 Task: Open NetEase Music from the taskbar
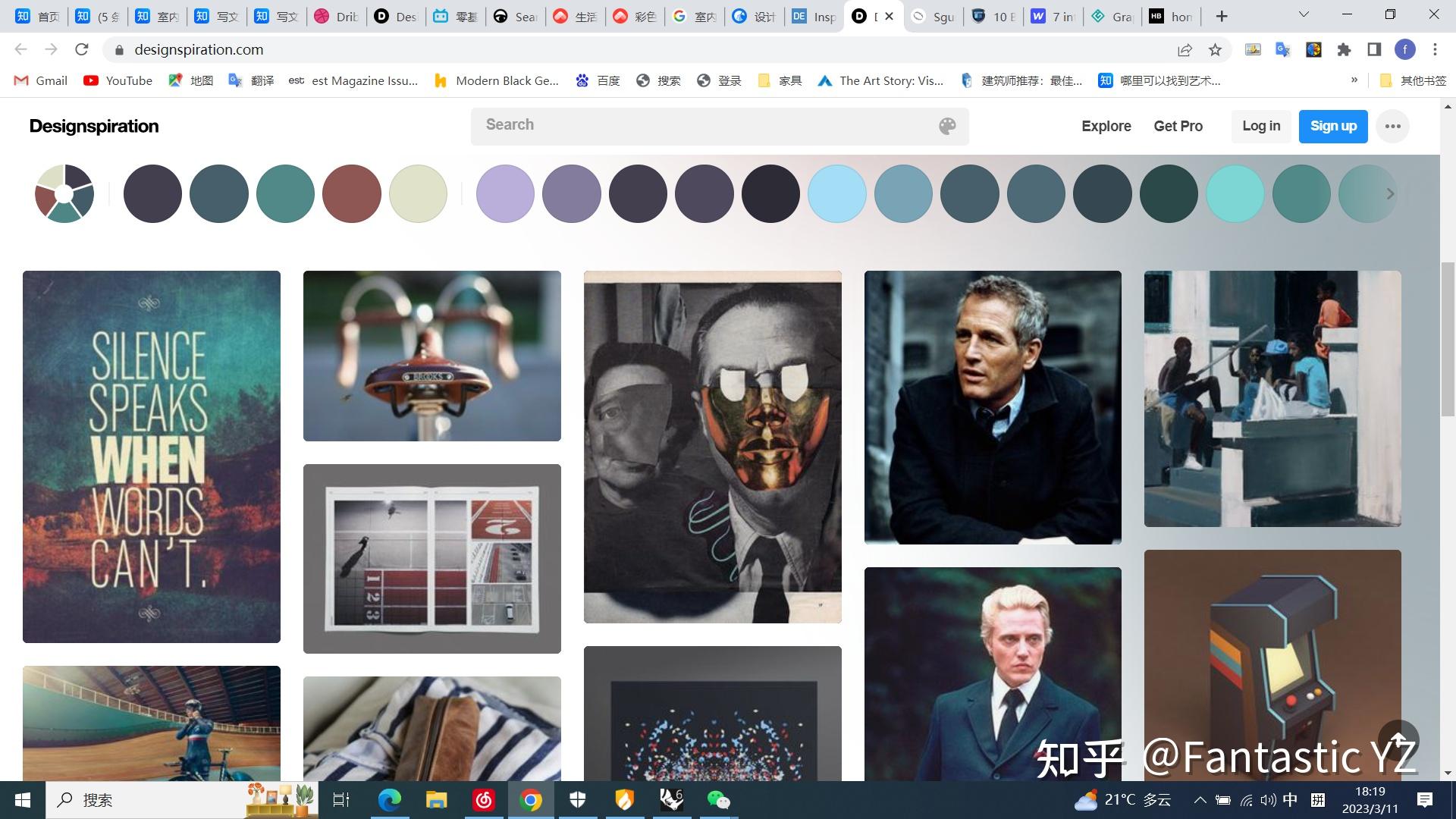484,800
